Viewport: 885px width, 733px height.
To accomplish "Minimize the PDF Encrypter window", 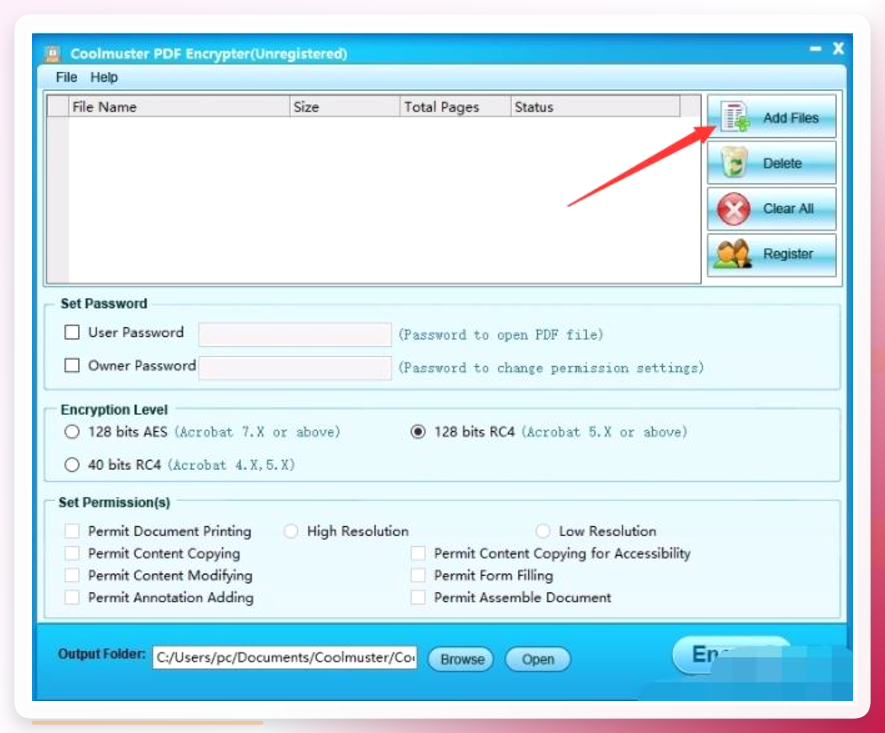I will 815,49.
